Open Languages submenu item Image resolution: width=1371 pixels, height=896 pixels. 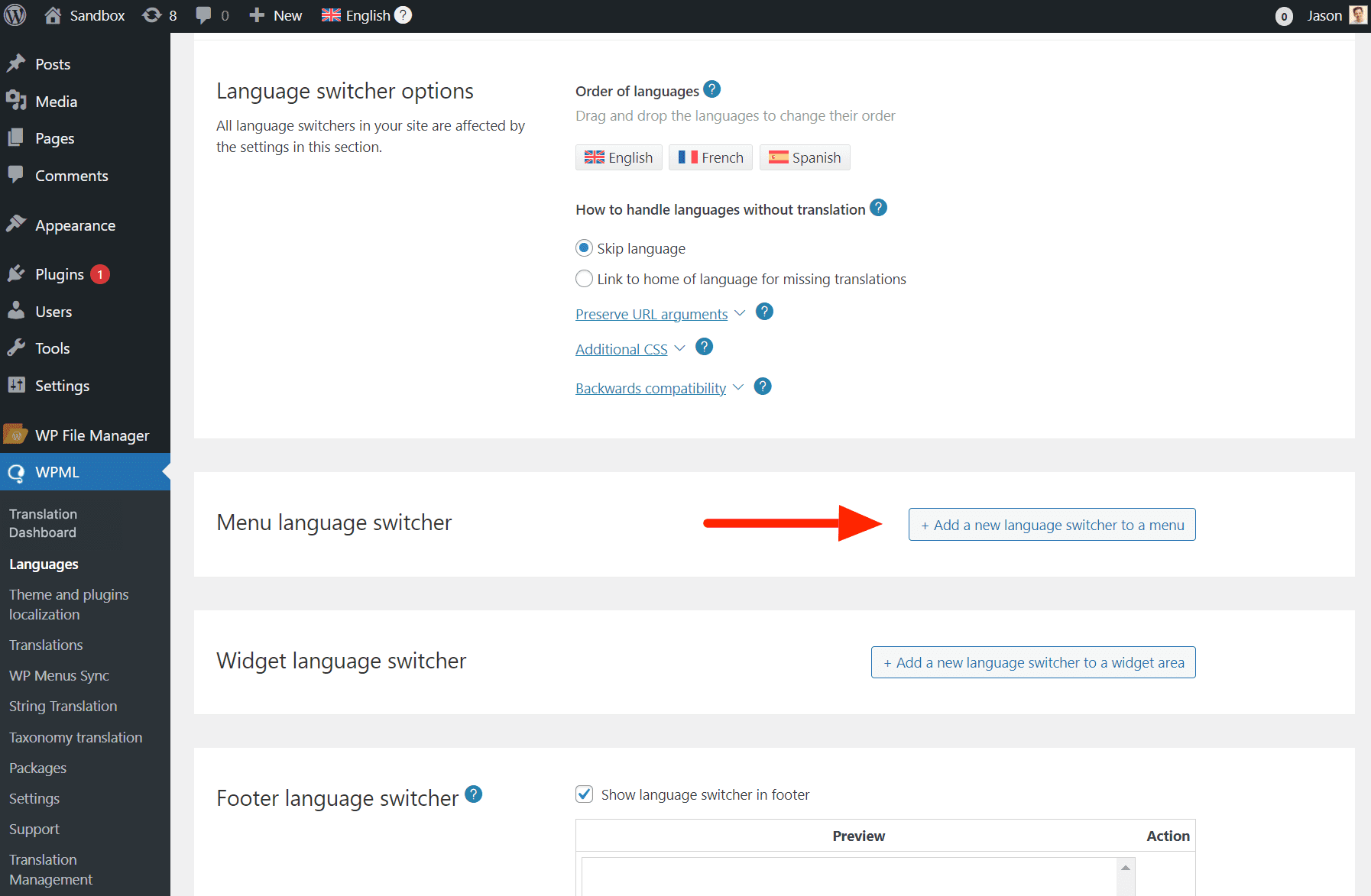pos(44,564)
